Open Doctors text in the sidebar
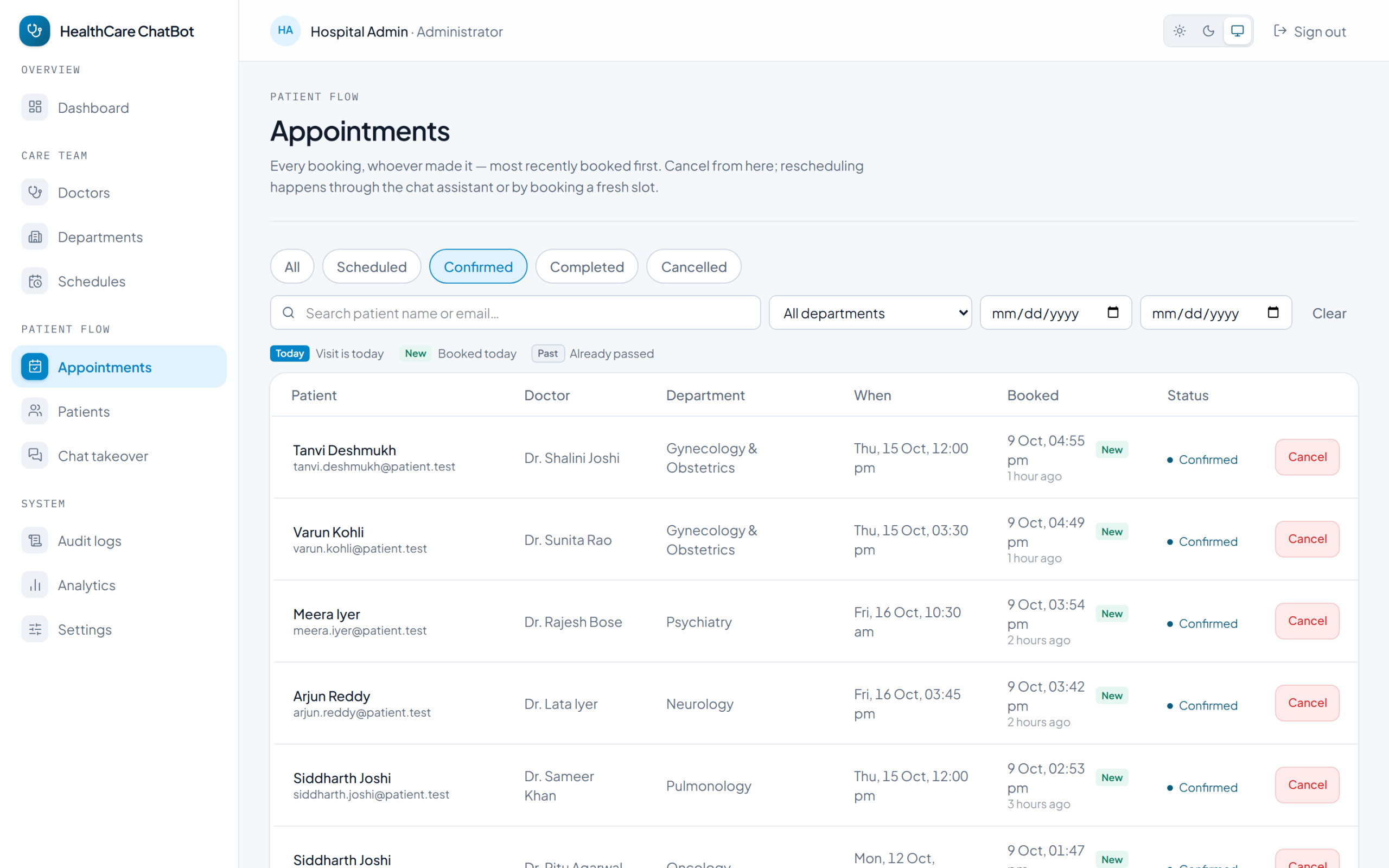Screen dimensions: 1389x868 coord(84,193)
